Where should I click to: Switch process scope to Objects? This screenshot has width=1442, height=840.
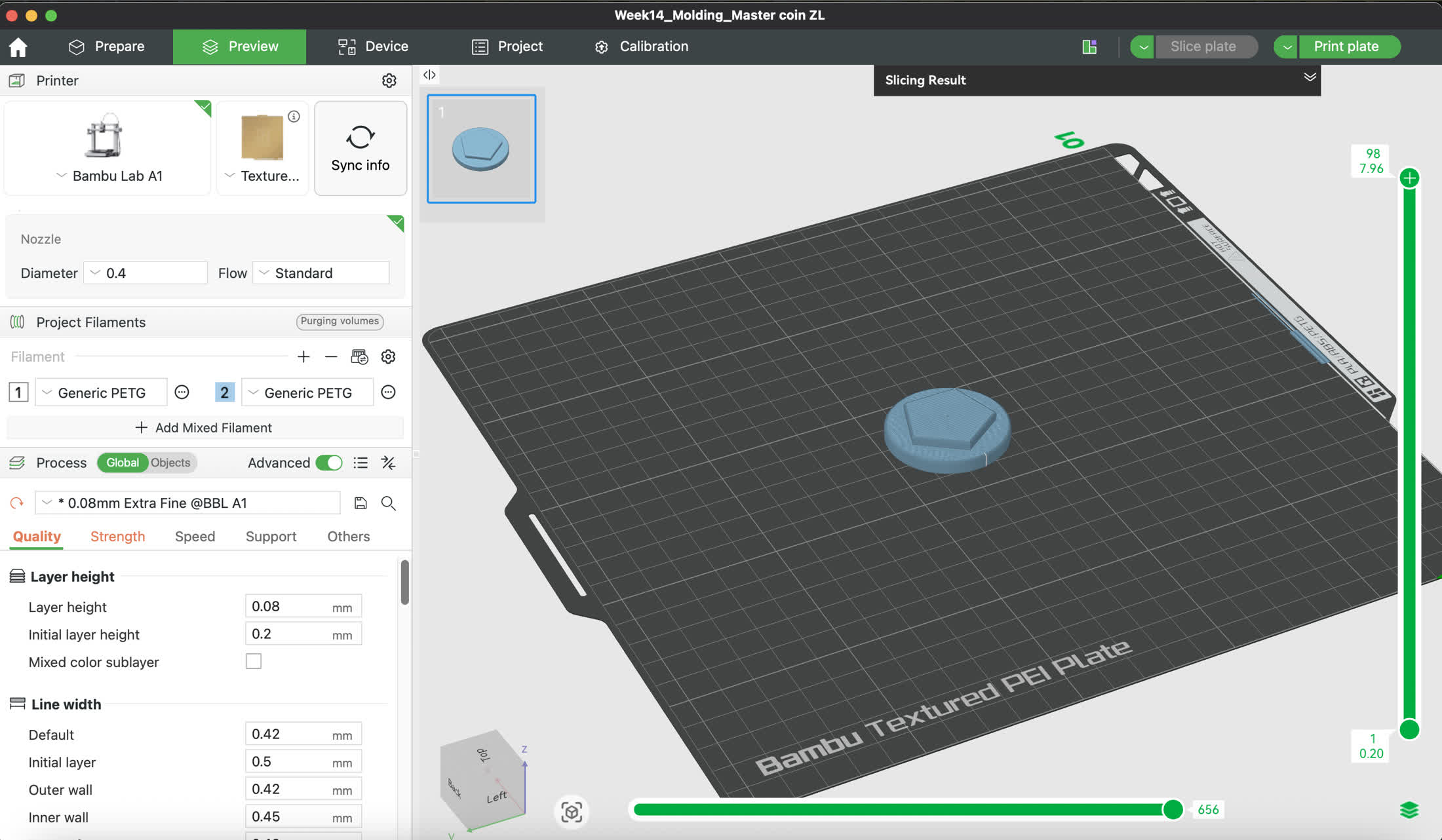click(170, 463)
